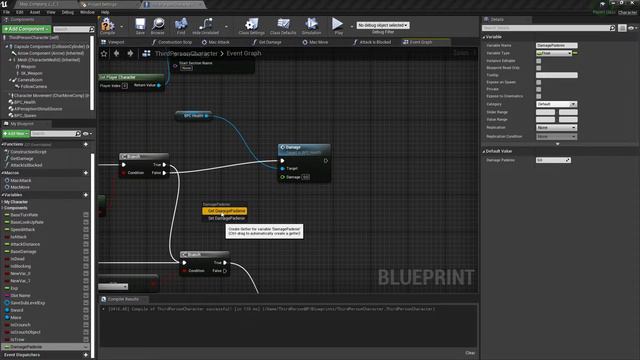The image size is (640, 360).
Task: Click the Find toolbar icon
Action: click(x=181, y=25)
